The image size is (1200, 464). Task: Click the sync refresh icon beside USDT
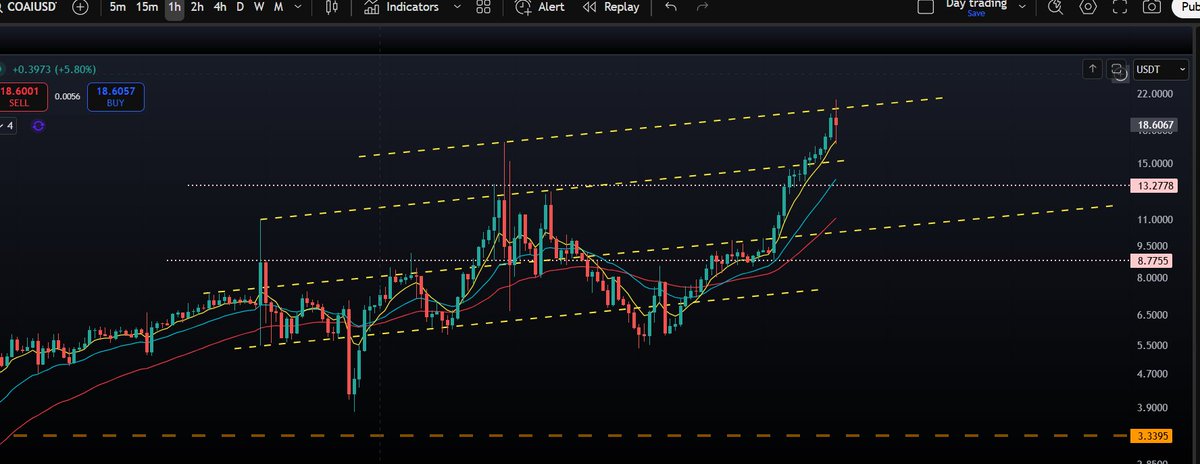(1116, 69)
